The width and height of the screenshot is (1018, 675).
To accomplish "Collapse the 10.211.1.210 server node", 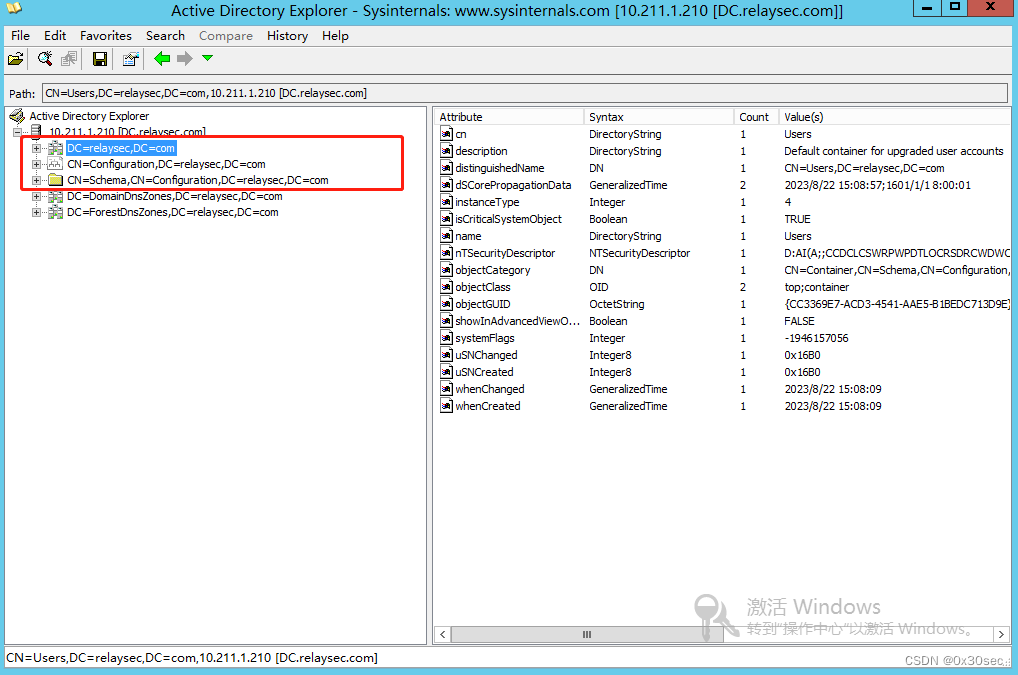I will (x=18, y=132).
